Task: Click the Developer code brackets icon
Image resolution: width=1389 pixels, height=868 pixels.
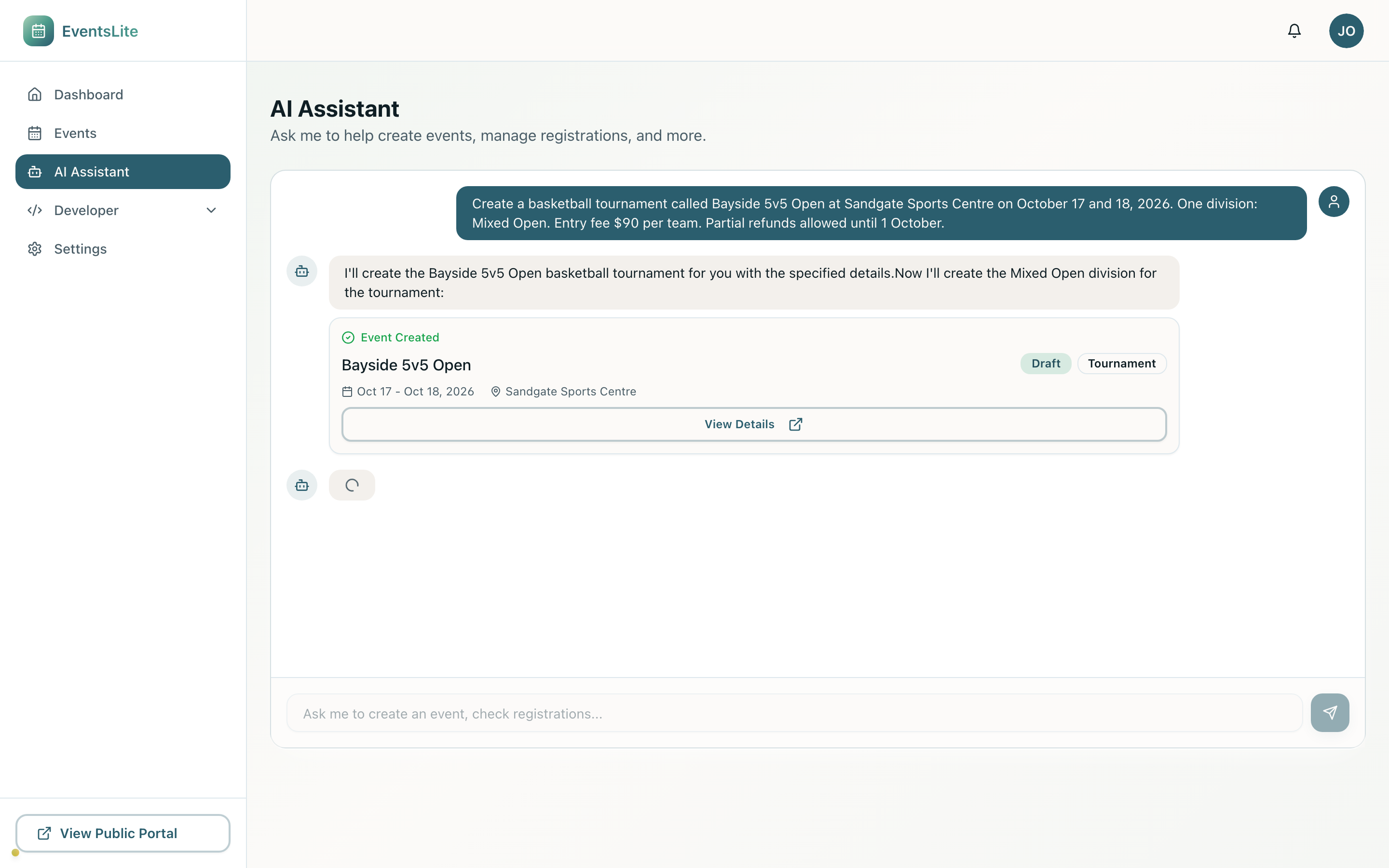Action: (x=35, y=210)
